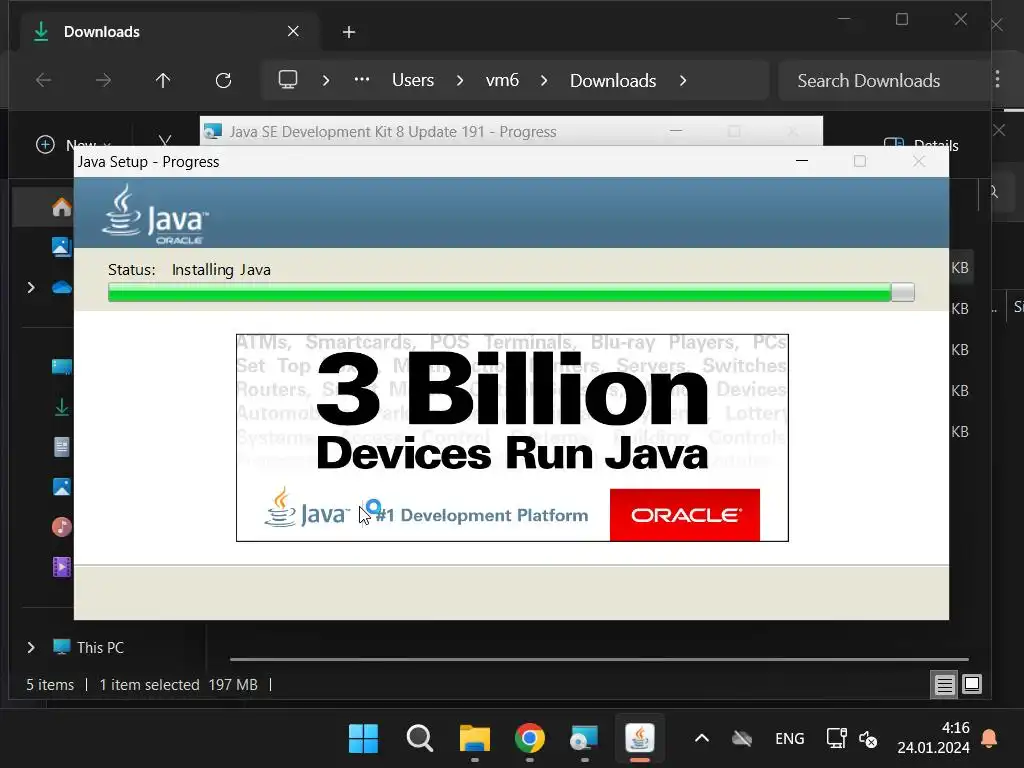Open Documents in the Explorer sidebar
This screenshot has height=768, width=1024.
tap(61, 447)
